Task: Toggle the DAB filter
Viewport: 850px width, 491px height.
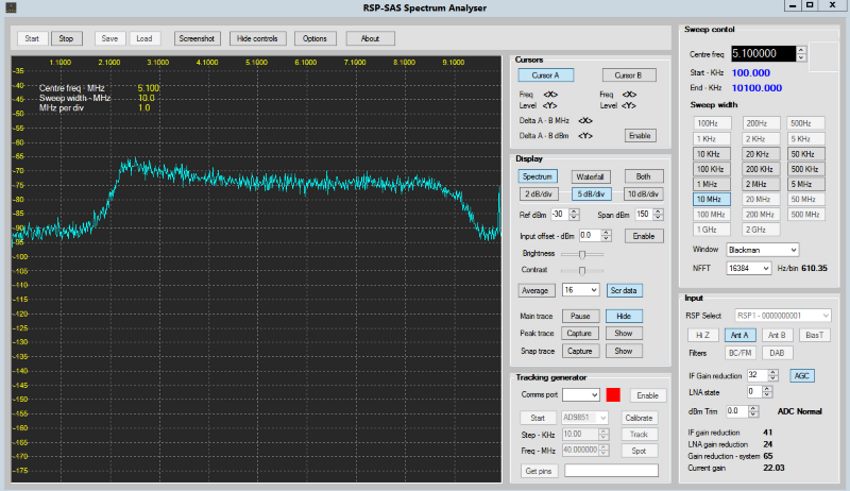Action: [777, 353]
